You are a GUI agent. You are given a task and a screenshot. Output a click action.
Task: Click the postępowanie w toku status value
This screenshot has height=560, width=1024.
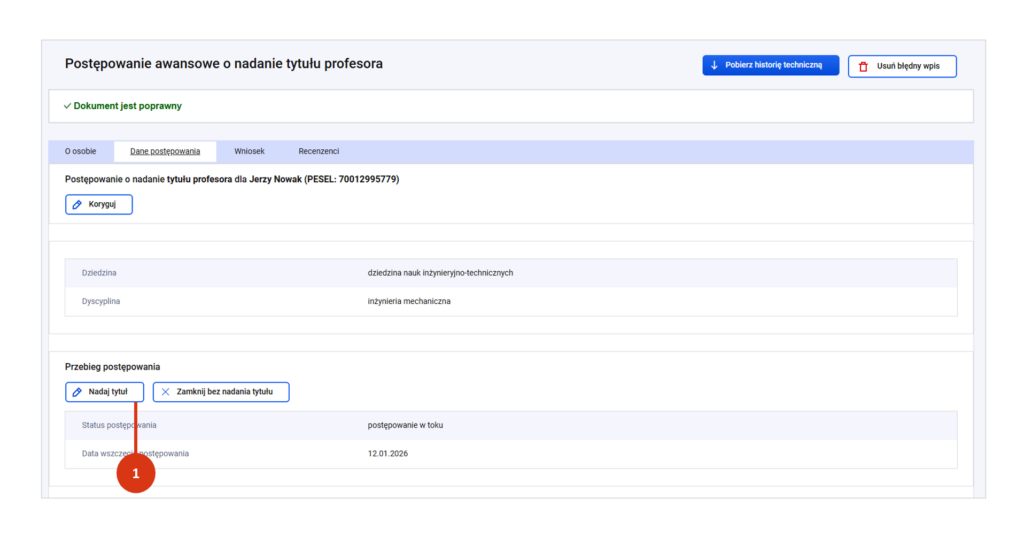tap(405, 425)
